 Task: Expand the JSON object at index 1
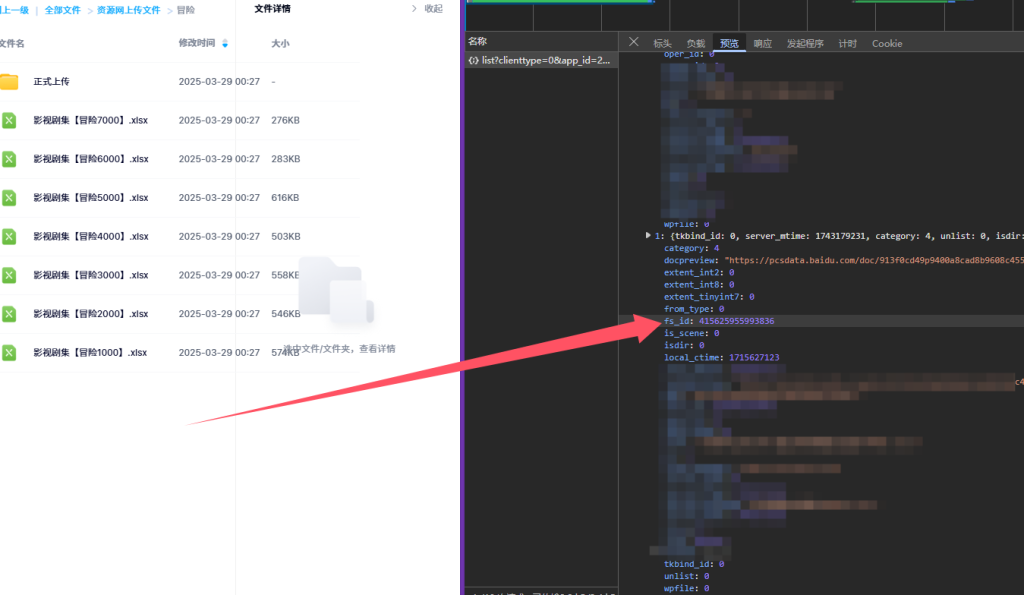pyautogui.click(x=648, y=236)
